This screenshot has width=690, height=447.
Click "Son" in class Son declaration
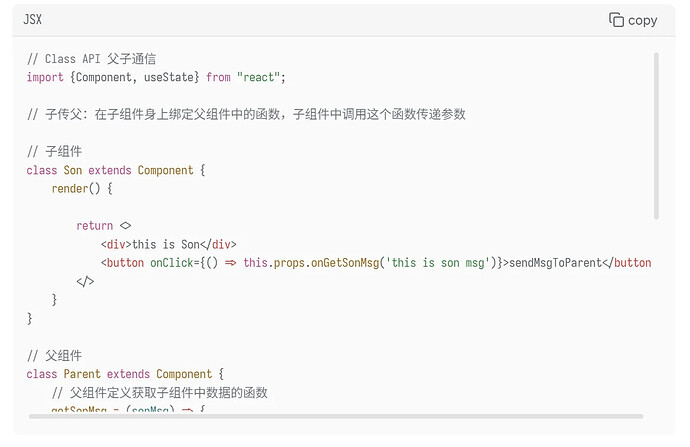pos(73,170)
